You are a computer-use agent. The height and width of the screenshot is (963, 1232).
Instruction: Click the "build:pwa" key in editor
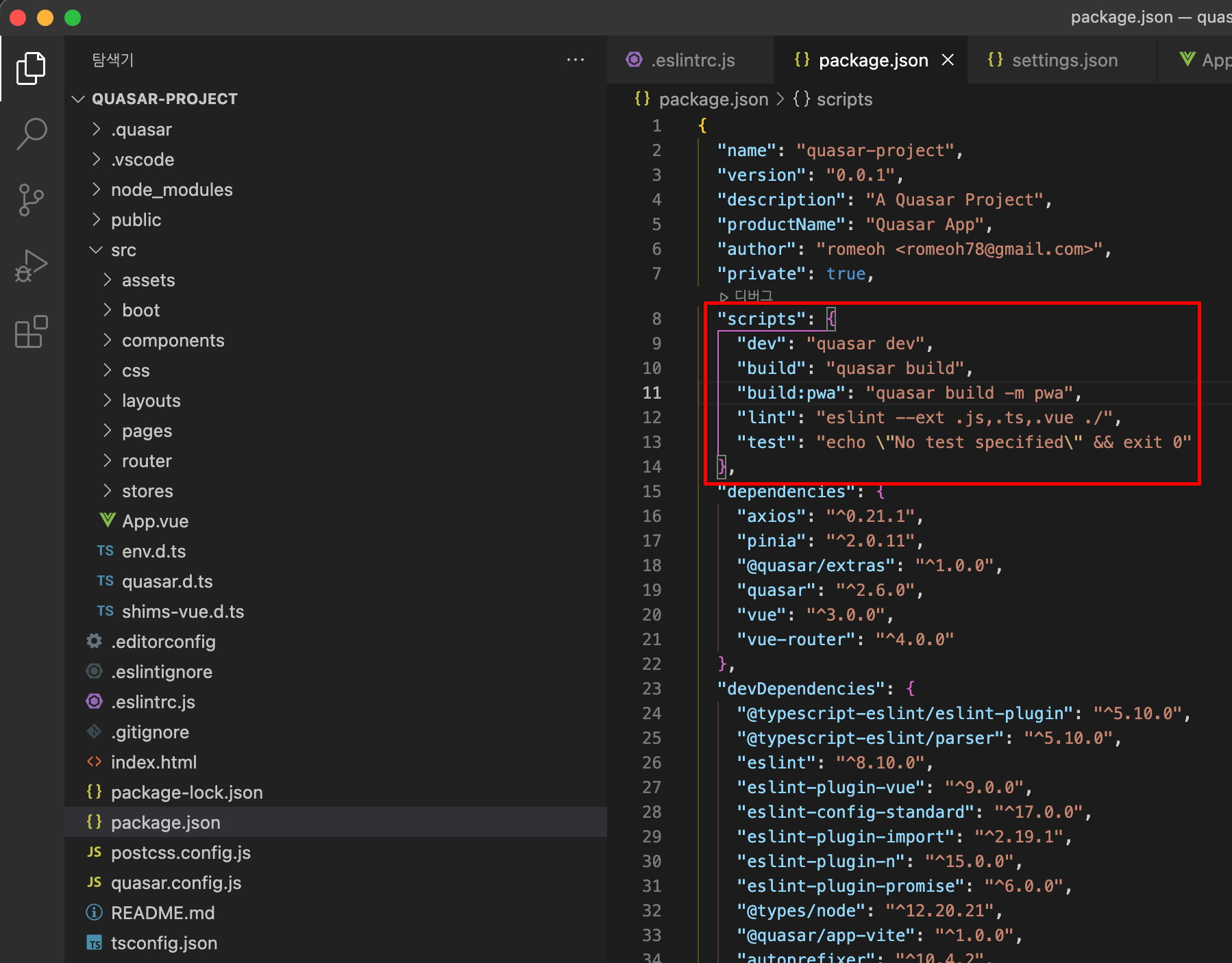pyautogui.click(x=791, y=392)
